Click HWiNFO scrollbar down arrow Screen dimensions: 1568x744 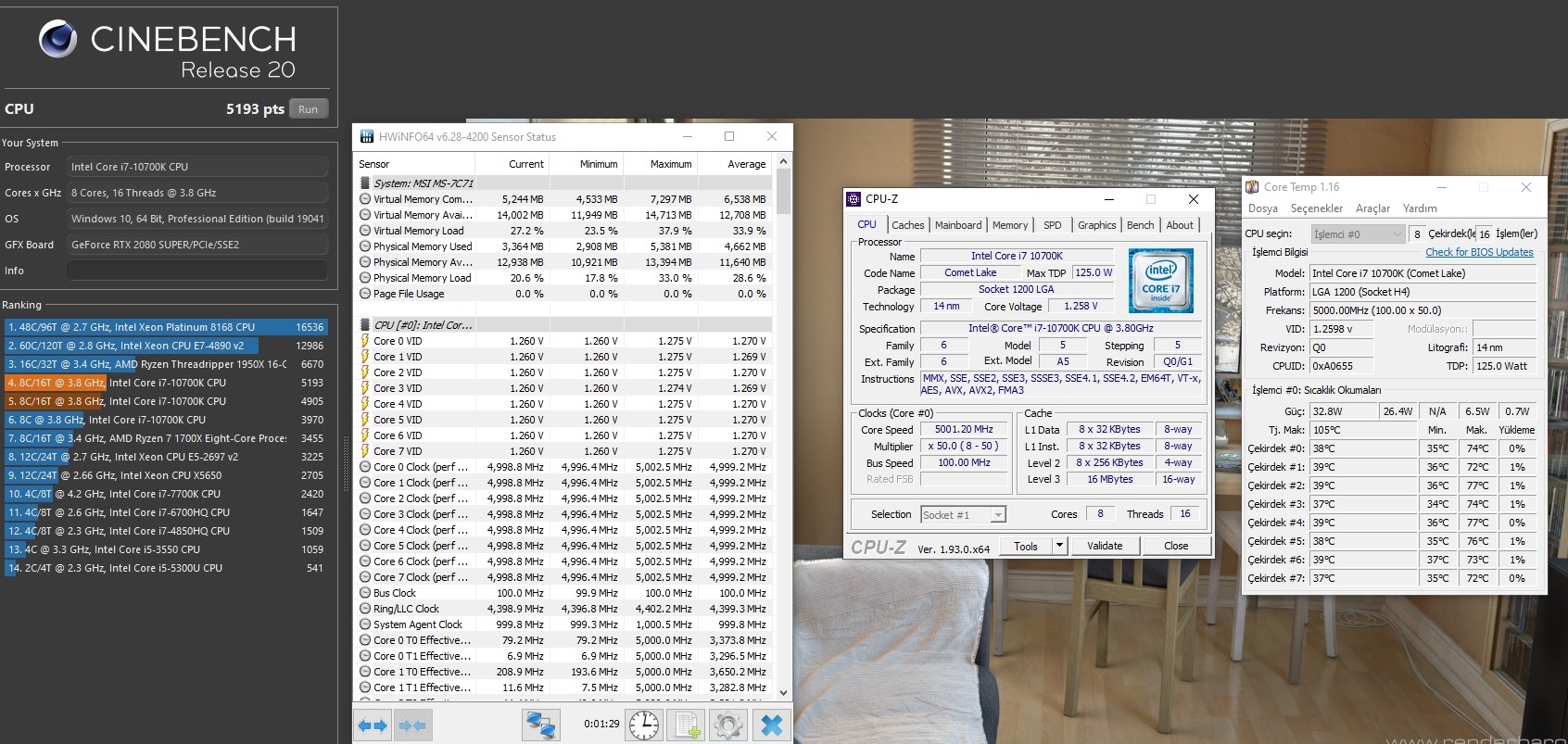[784, 692]
